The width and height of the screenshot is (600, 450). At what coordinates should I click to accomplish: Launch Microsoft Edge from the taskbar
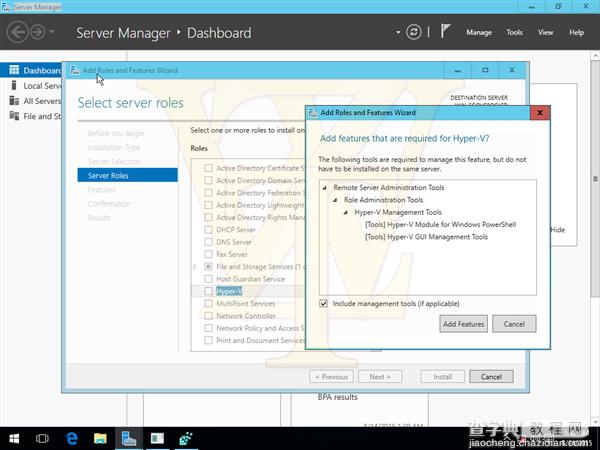72,439
